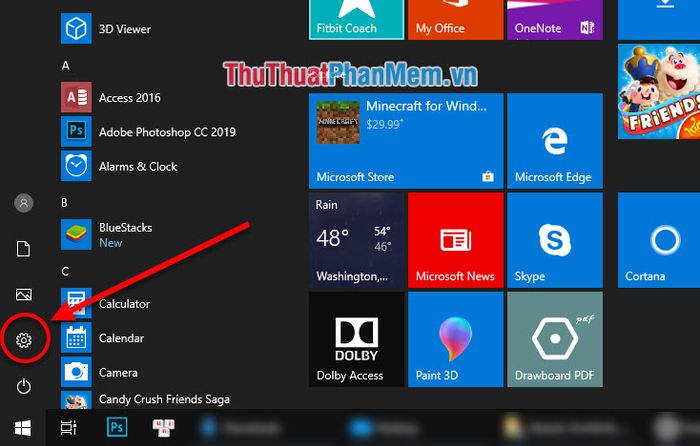Open the Microsoft Edge tile
The height and width of the screenshot is (446, 700).
pos(555,141)
